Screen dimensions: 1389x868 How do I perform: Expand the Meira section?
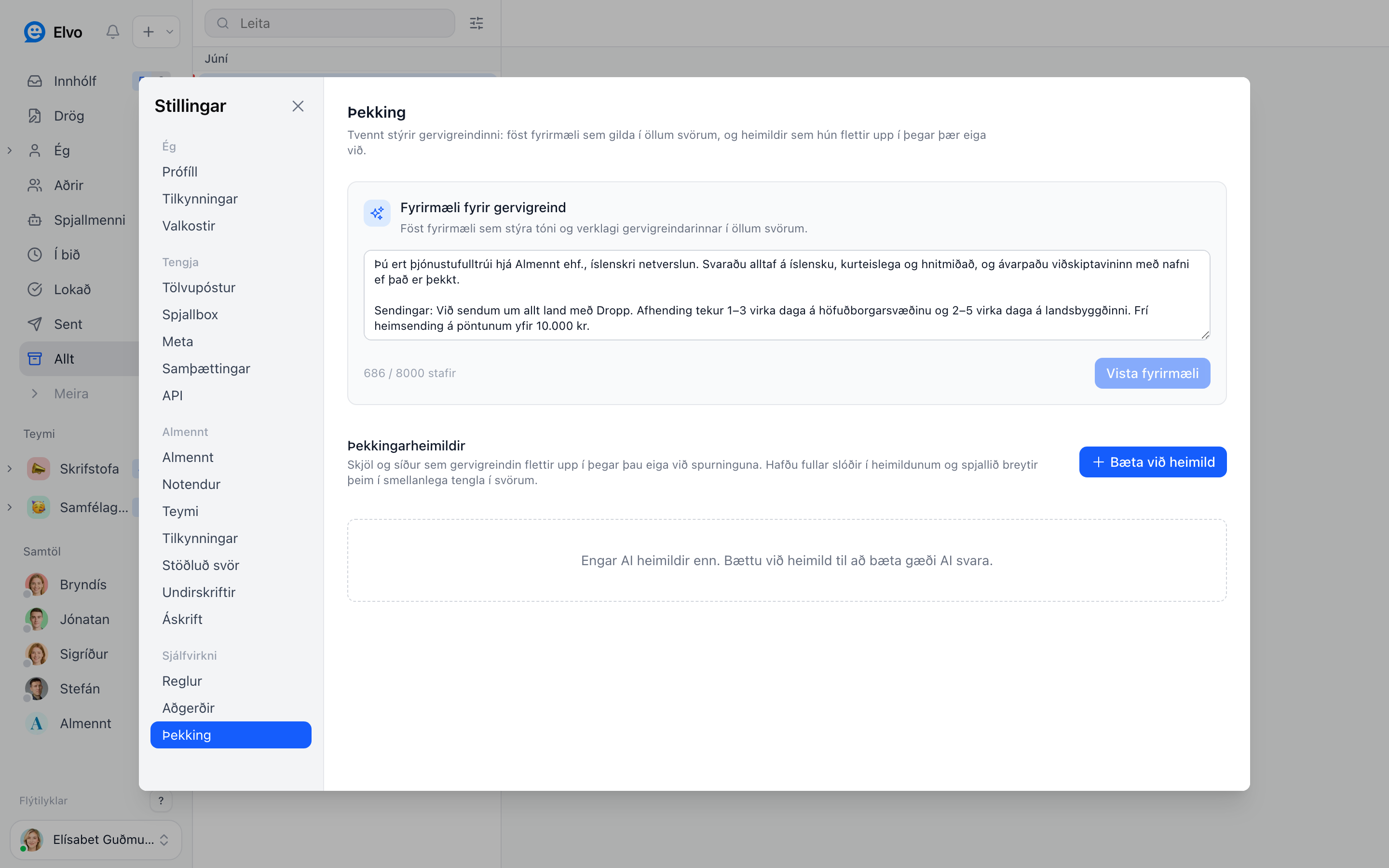[x=35, y=393]
